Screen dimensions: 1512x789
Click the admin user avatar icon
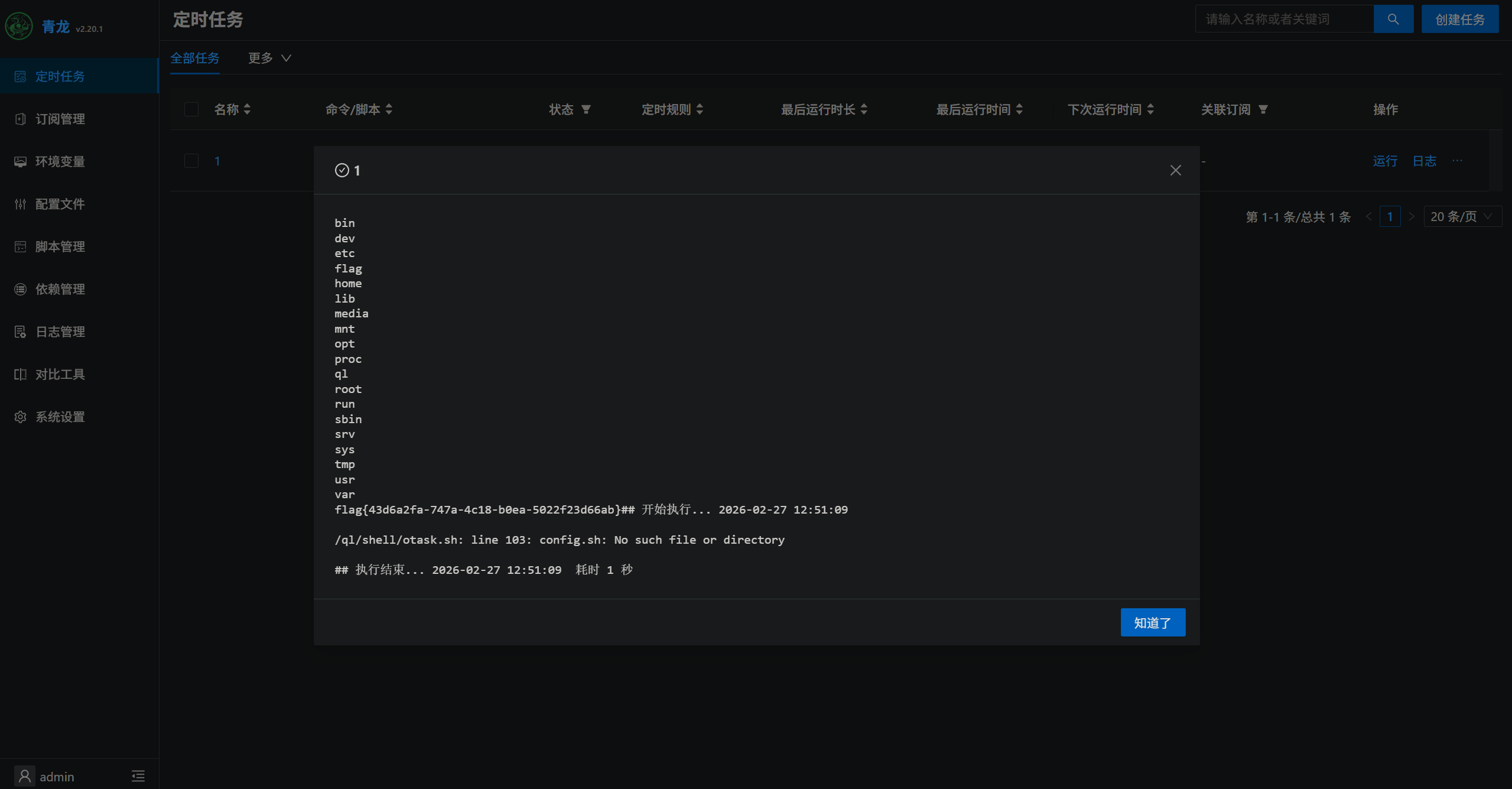click(24, 776)
